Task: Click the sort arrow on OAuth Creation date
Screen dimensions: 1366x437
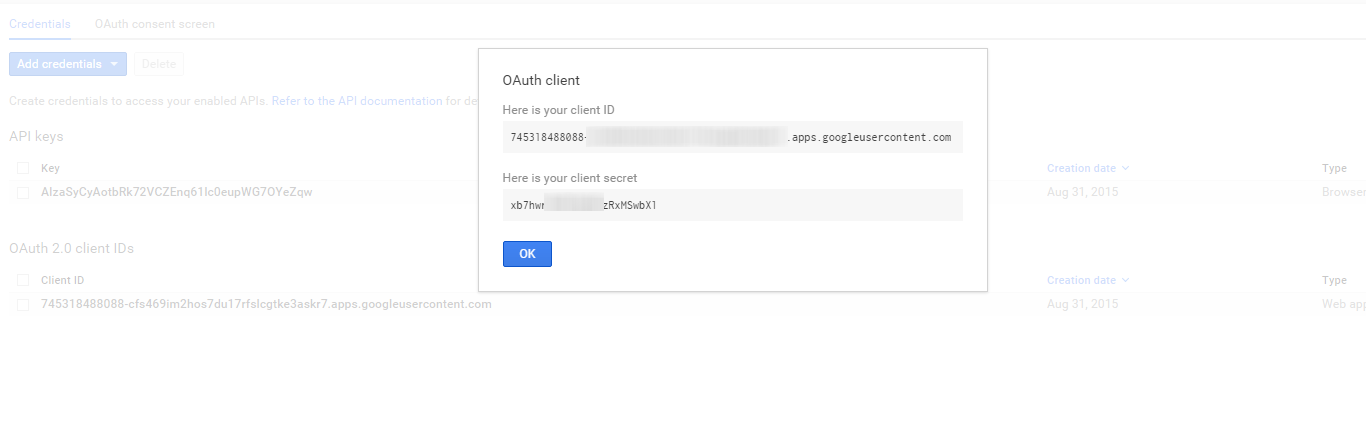Action: tap(1126, 281)
